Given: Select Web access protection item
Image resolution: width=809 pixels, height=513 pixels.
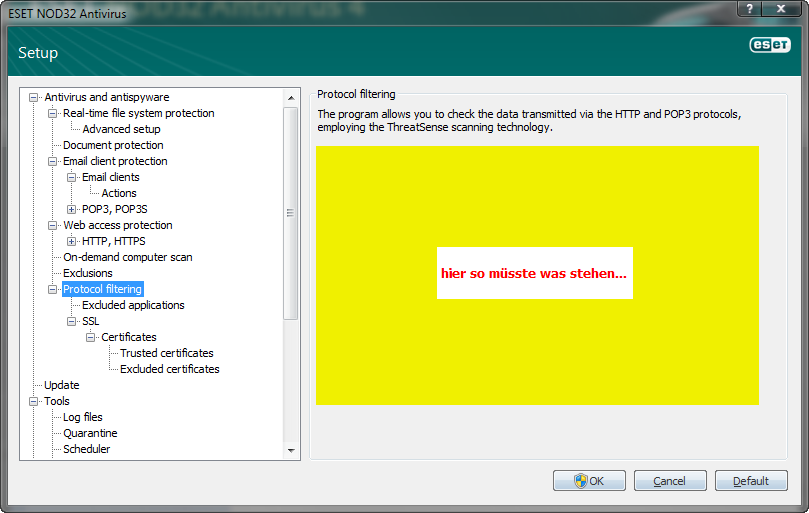Looking at the screenshot, I should [118, 225].
